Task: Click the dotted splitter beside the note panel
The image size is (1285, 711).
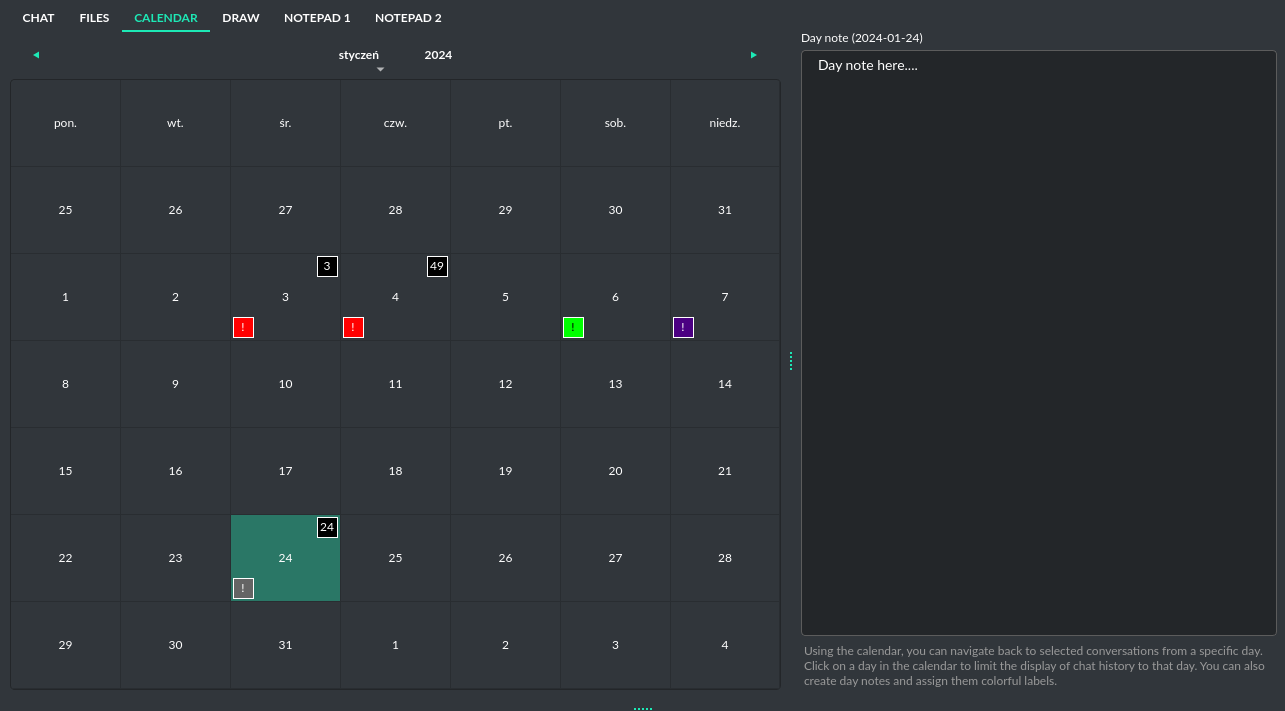Action: pos(791,360)
